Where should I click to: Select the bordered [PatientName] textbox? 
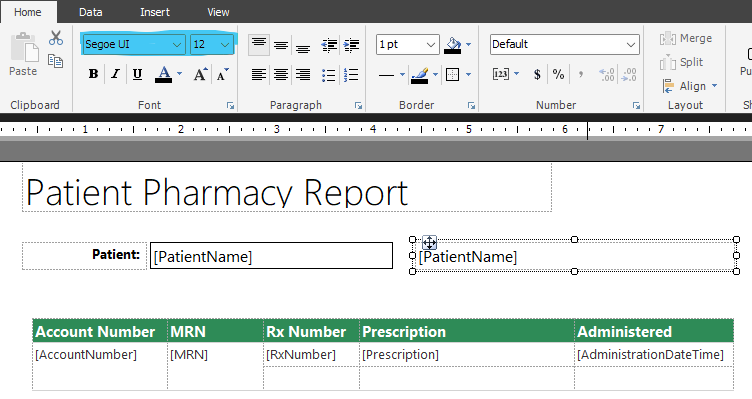(x=271, y=256)
